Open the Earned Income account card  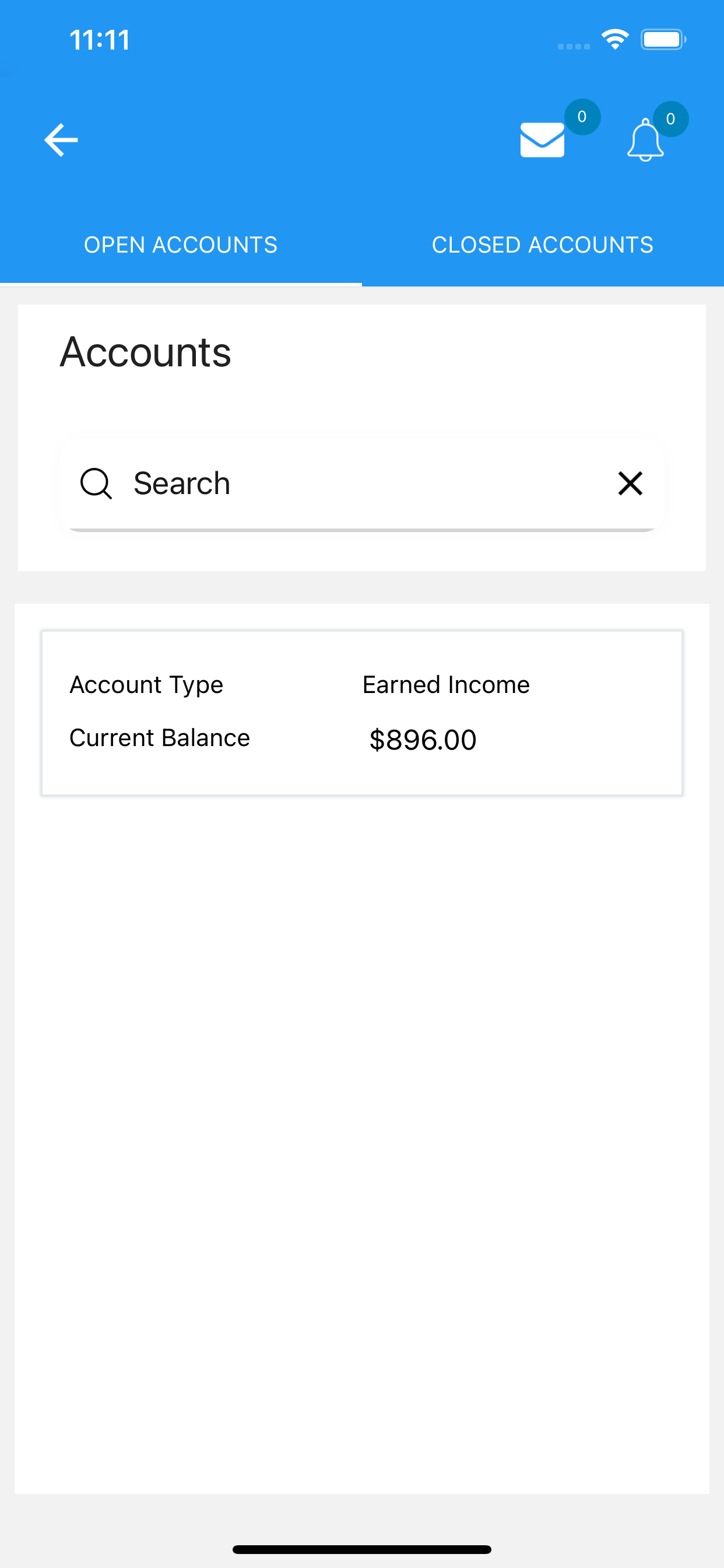click(x=362, y=713)
